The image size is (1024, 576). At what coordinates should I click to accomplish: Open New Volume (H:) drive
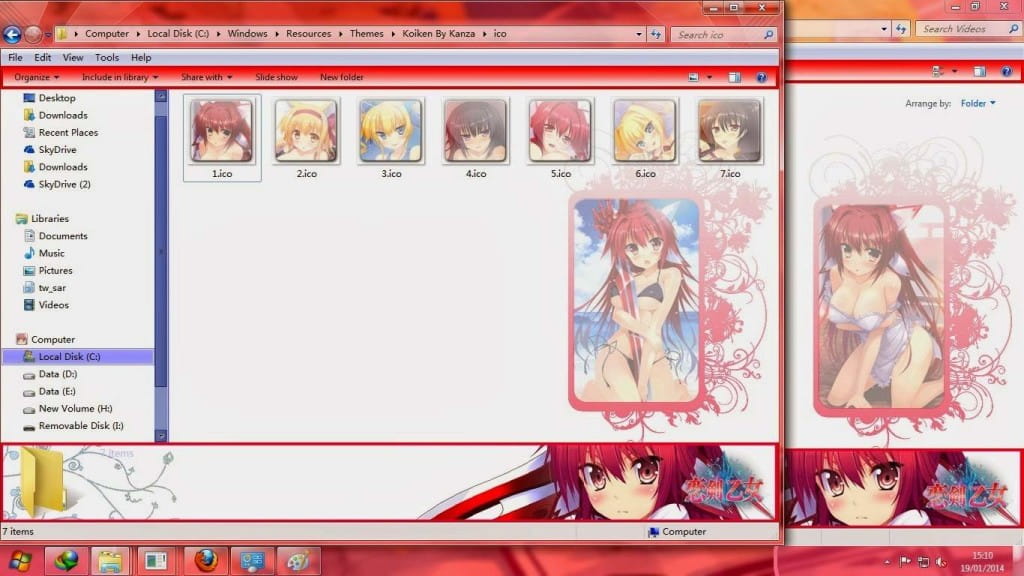click(67, 409)
